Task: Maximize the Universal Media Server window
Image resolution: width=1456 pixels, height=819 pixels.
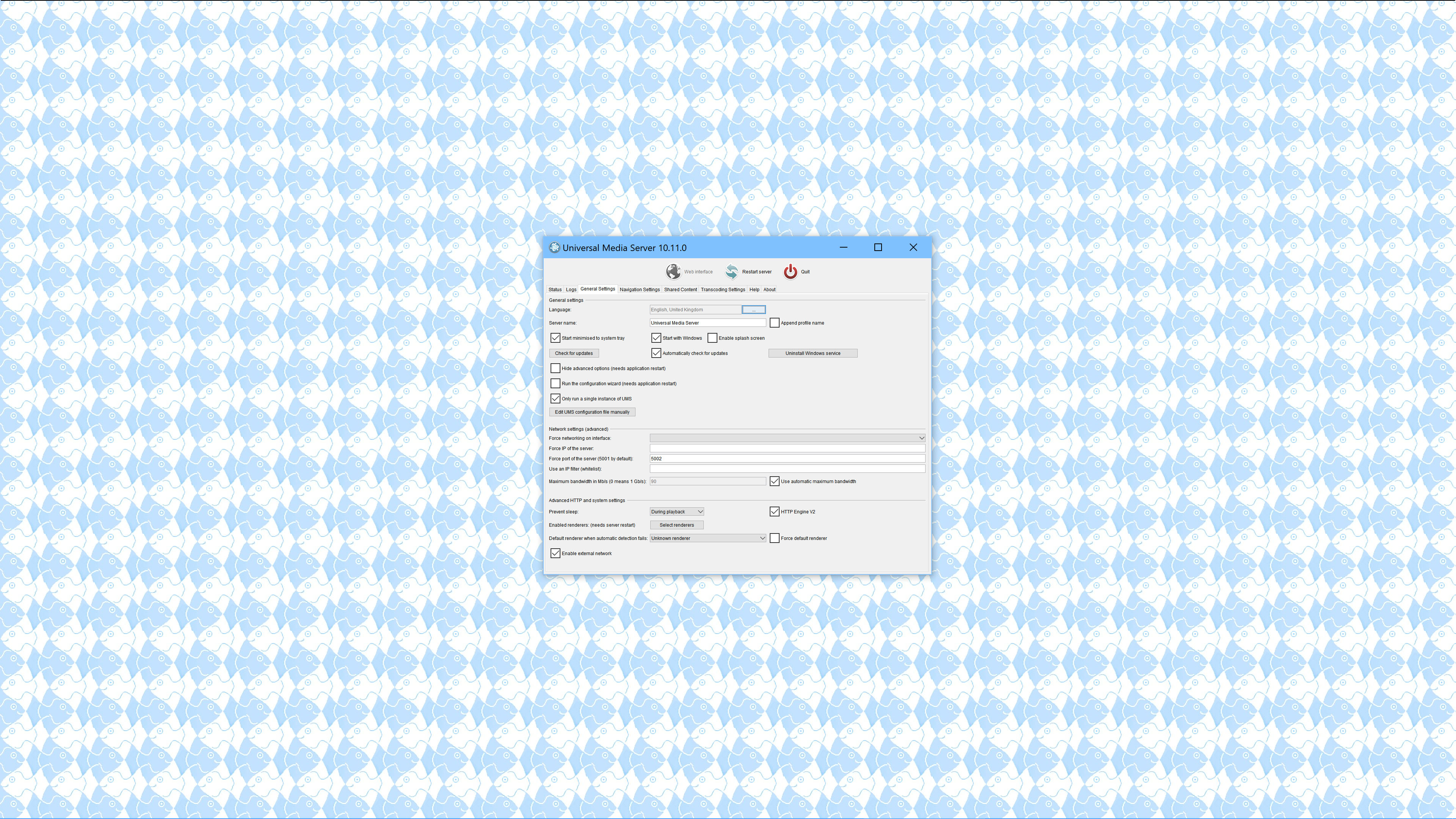Action: tap(878, 248)
